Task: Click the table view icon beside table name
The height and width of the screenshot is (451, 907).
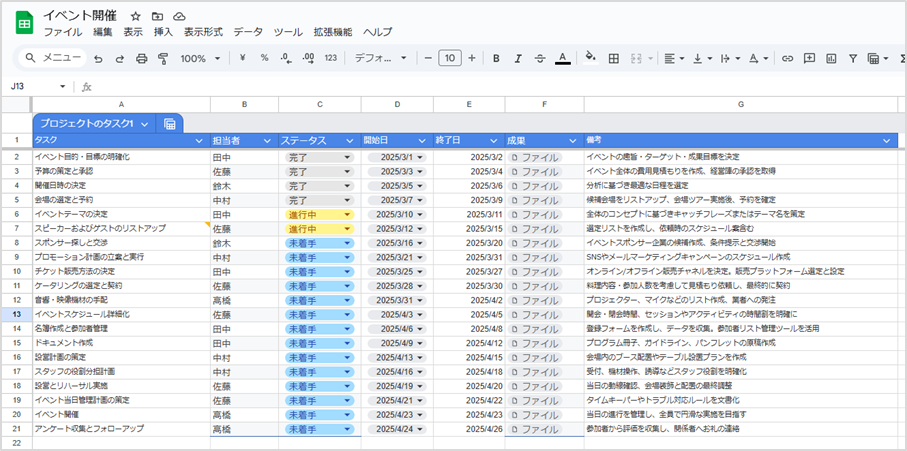Action: [x=169, y=124]
